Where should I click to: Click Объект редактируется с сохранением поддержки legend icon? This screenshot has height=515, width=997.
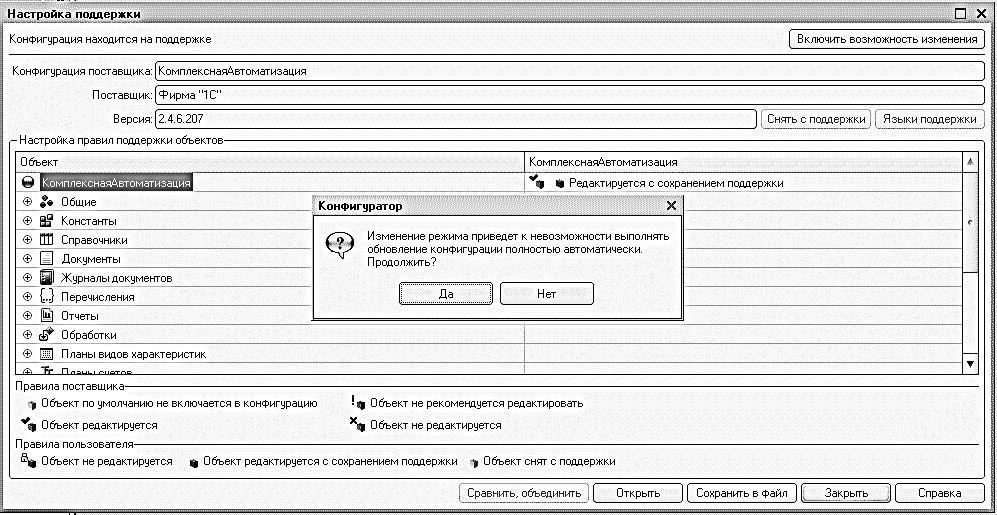pos(195,463)
